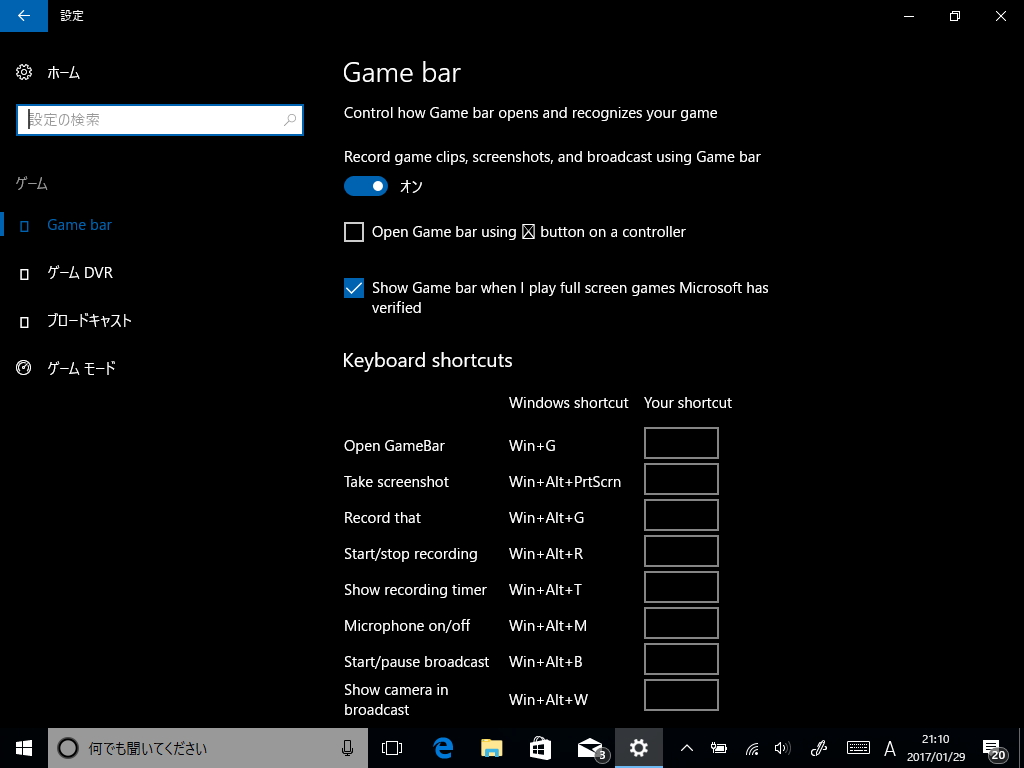Viewport: 1024px width, 768px height.
Task: Set custom shortcut for Take screenshot
Action: point(681,479)
